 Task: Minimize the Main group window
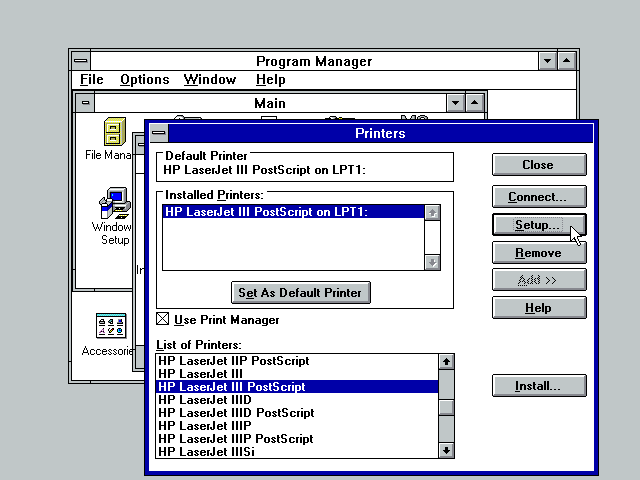(456, 102)
